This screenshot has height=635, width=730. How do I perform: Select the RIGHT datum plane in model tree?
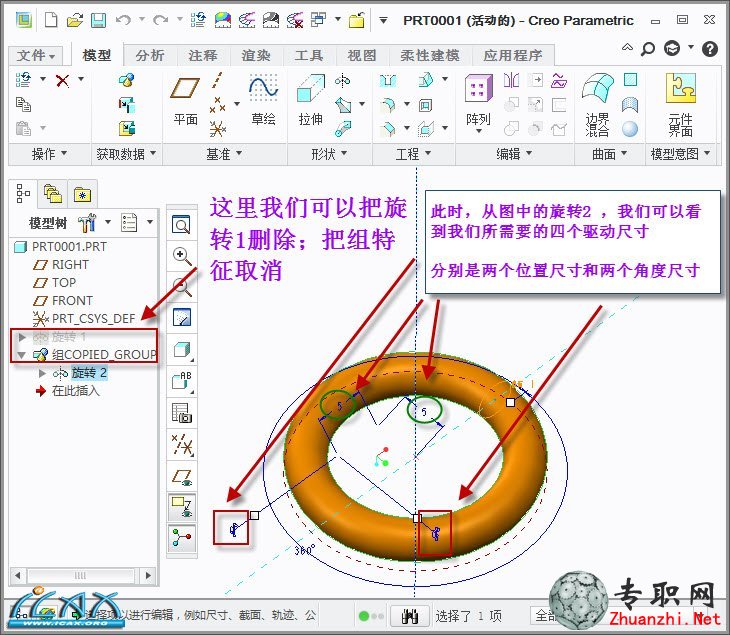pos(61,264)
